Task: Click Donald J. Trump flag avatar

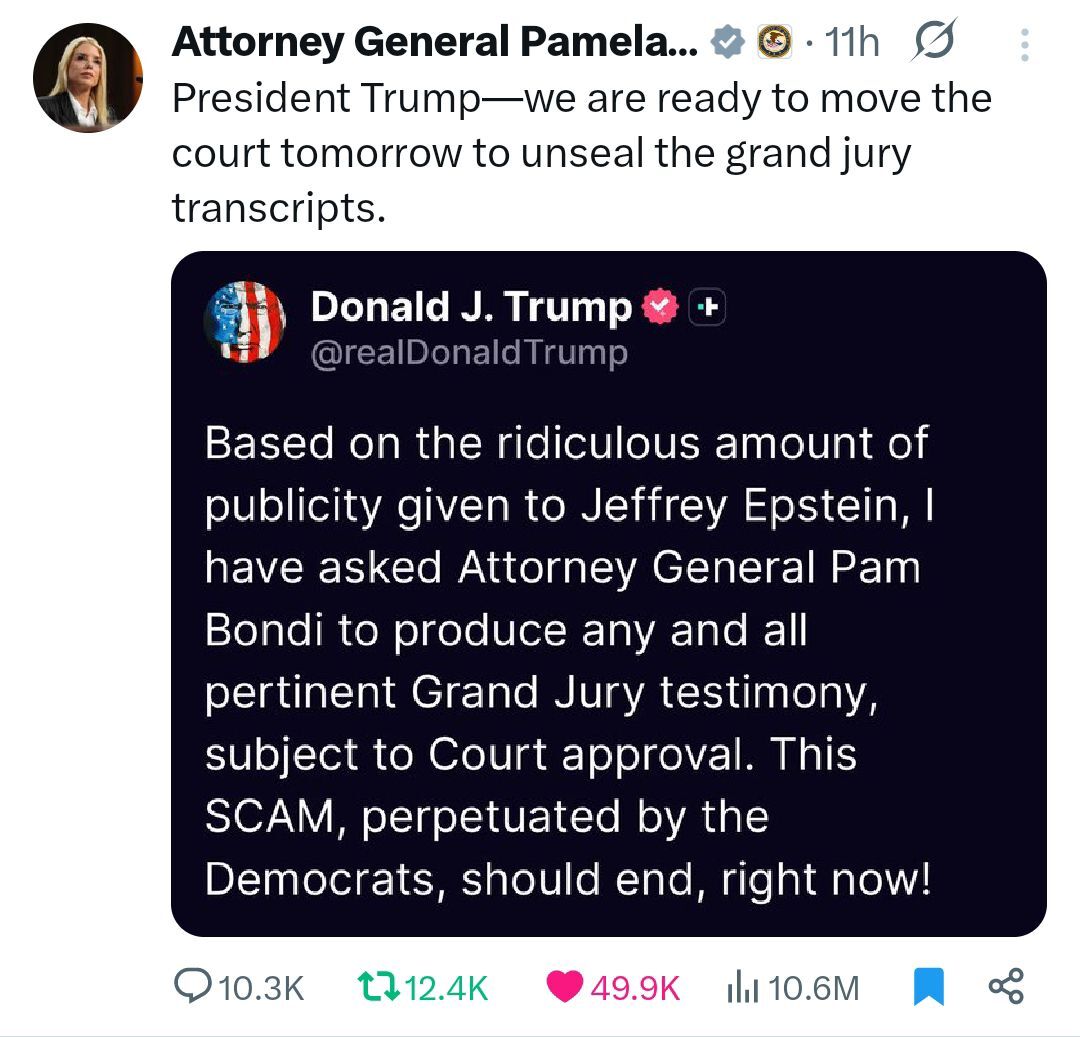Action: tap(245, 322)
